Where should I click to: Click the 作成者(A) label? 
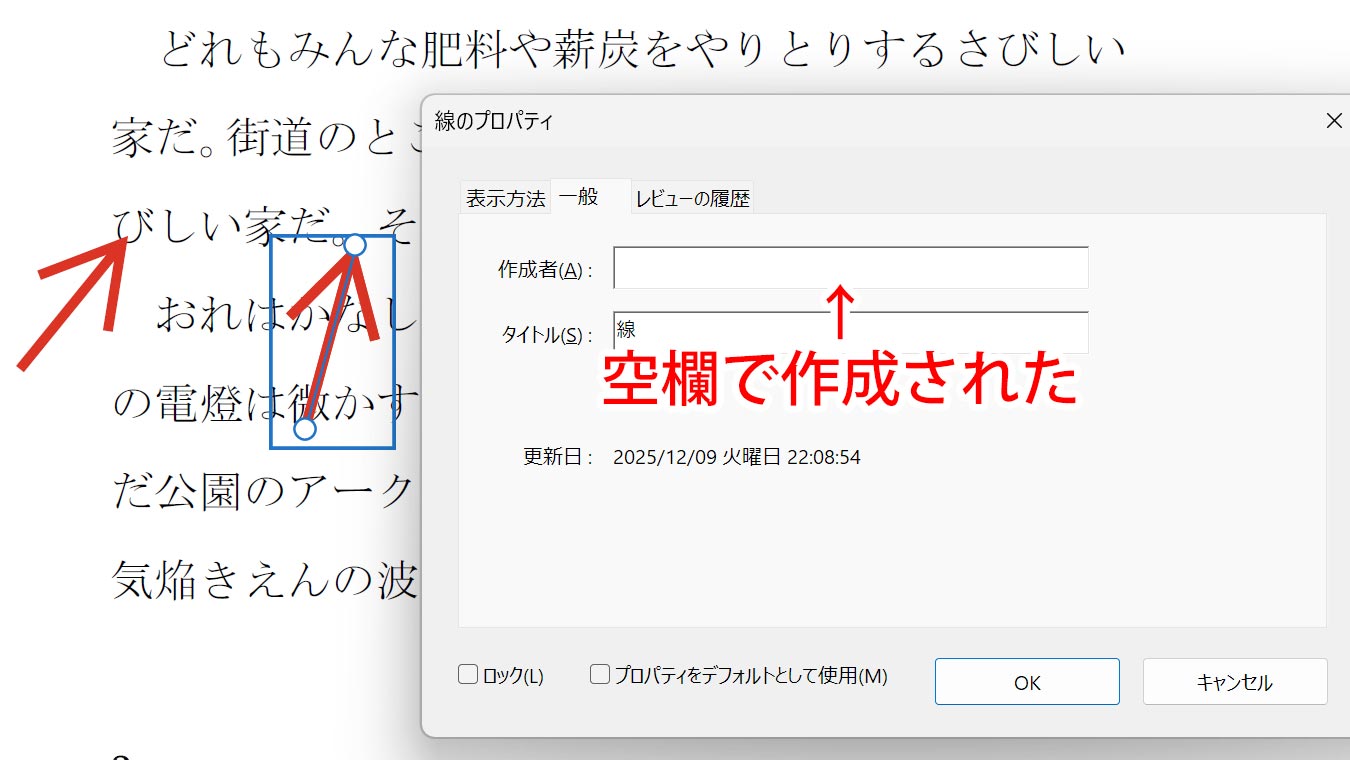[x=545, y=270]
